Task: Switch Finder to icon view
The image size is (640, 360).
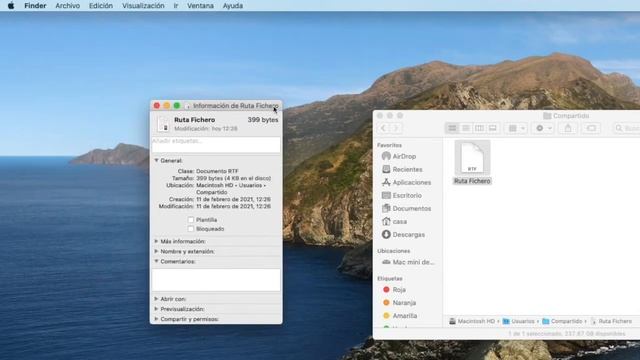Action: (452, 128)
